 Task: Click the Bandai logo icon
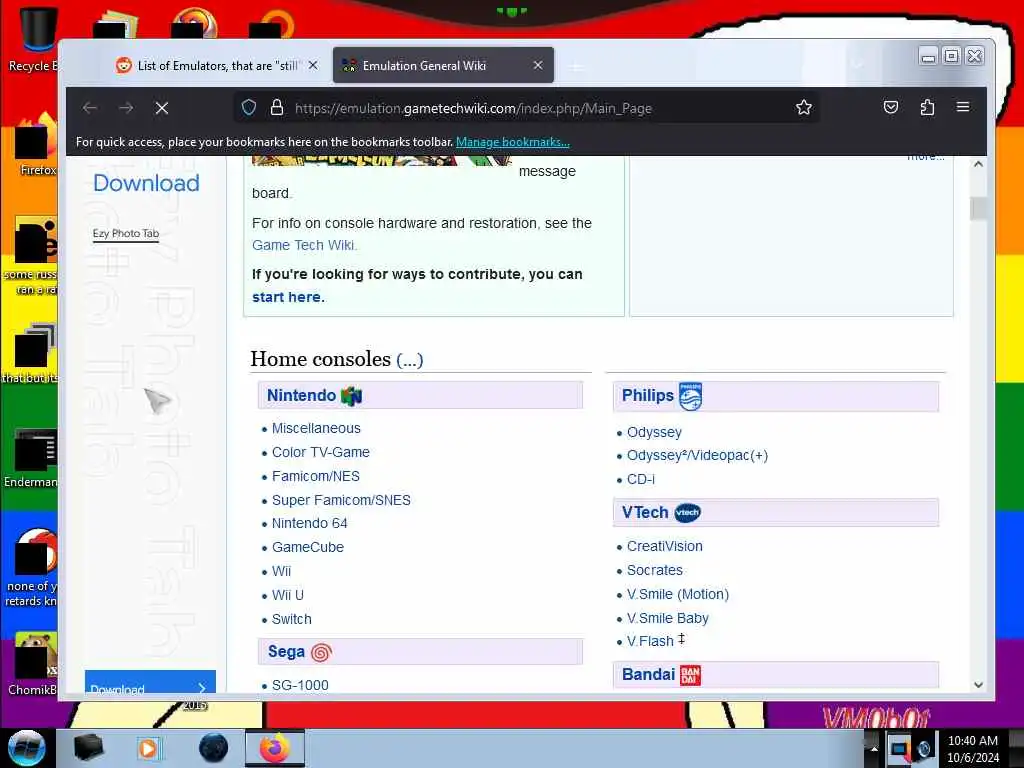(x=690, y=675)
